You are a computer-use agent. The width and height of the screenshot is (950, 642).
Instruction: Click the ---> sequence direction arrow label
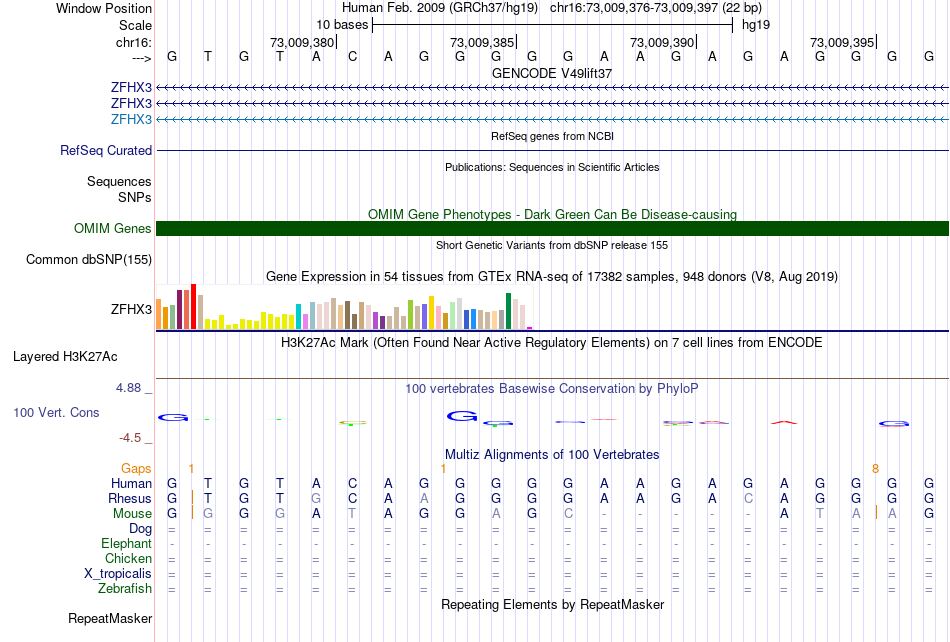[141, 58]
